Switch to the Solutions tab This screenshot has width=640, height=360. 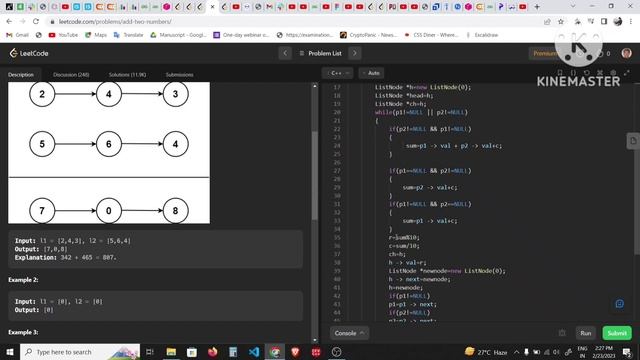127,75
